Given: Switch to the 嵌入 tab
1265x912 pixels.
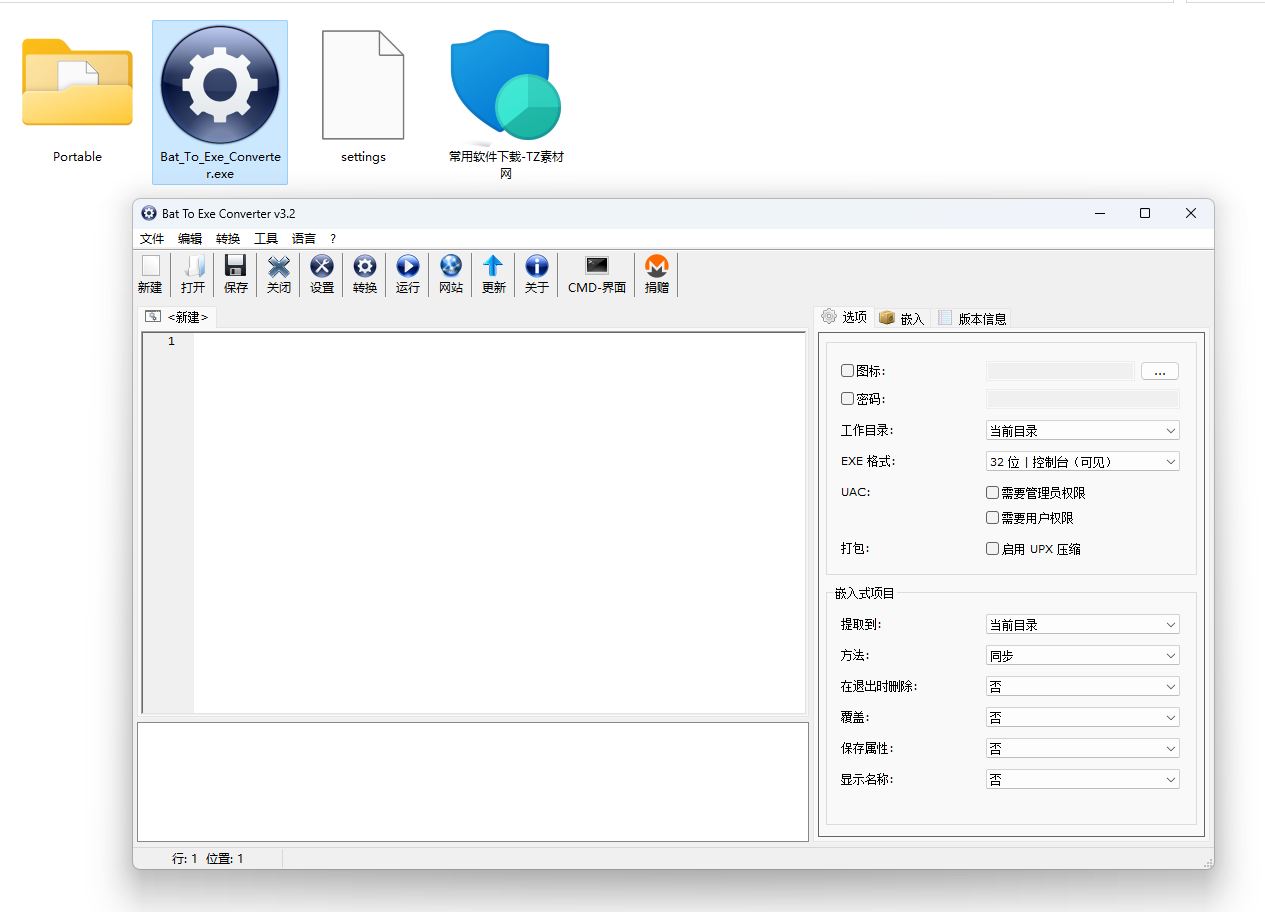Looking at the screenshot, I should [x=902, y=319].
